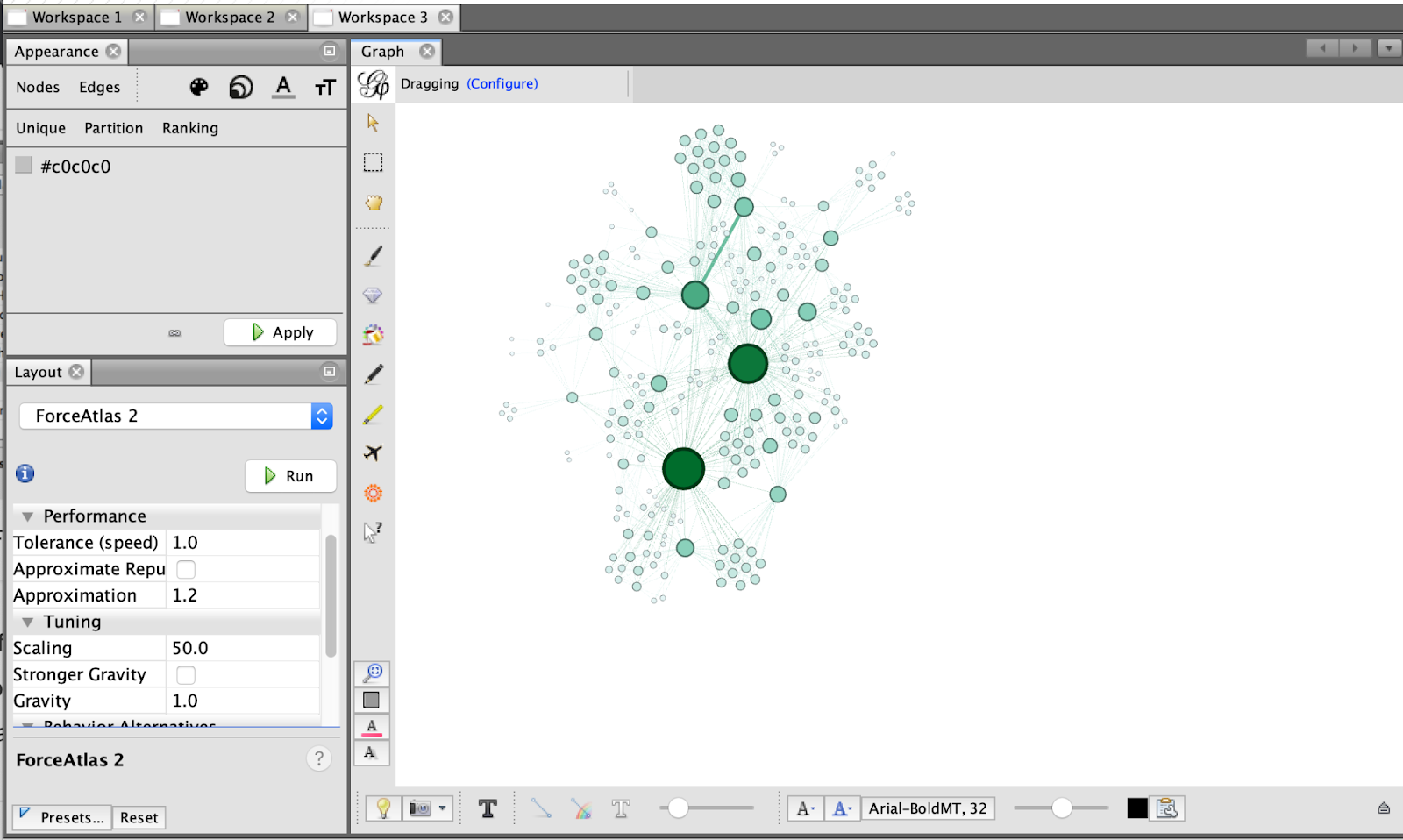Select the Sizer diamond tool
1403x840 pixels.
click(373, 295)
